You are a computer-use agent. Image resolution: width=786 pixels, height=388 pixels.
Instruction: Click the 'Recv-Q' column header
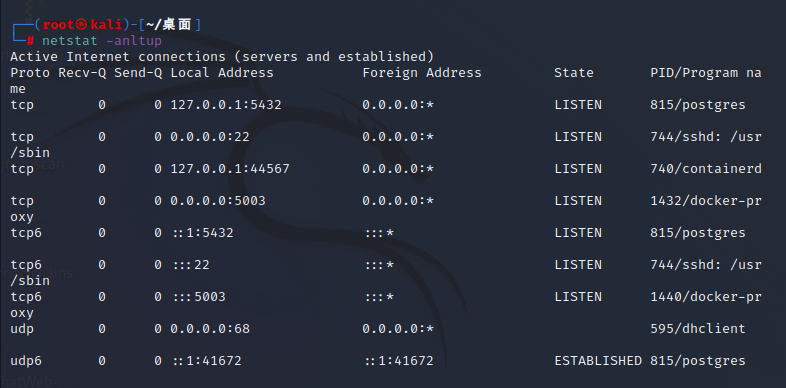(82, 73)
